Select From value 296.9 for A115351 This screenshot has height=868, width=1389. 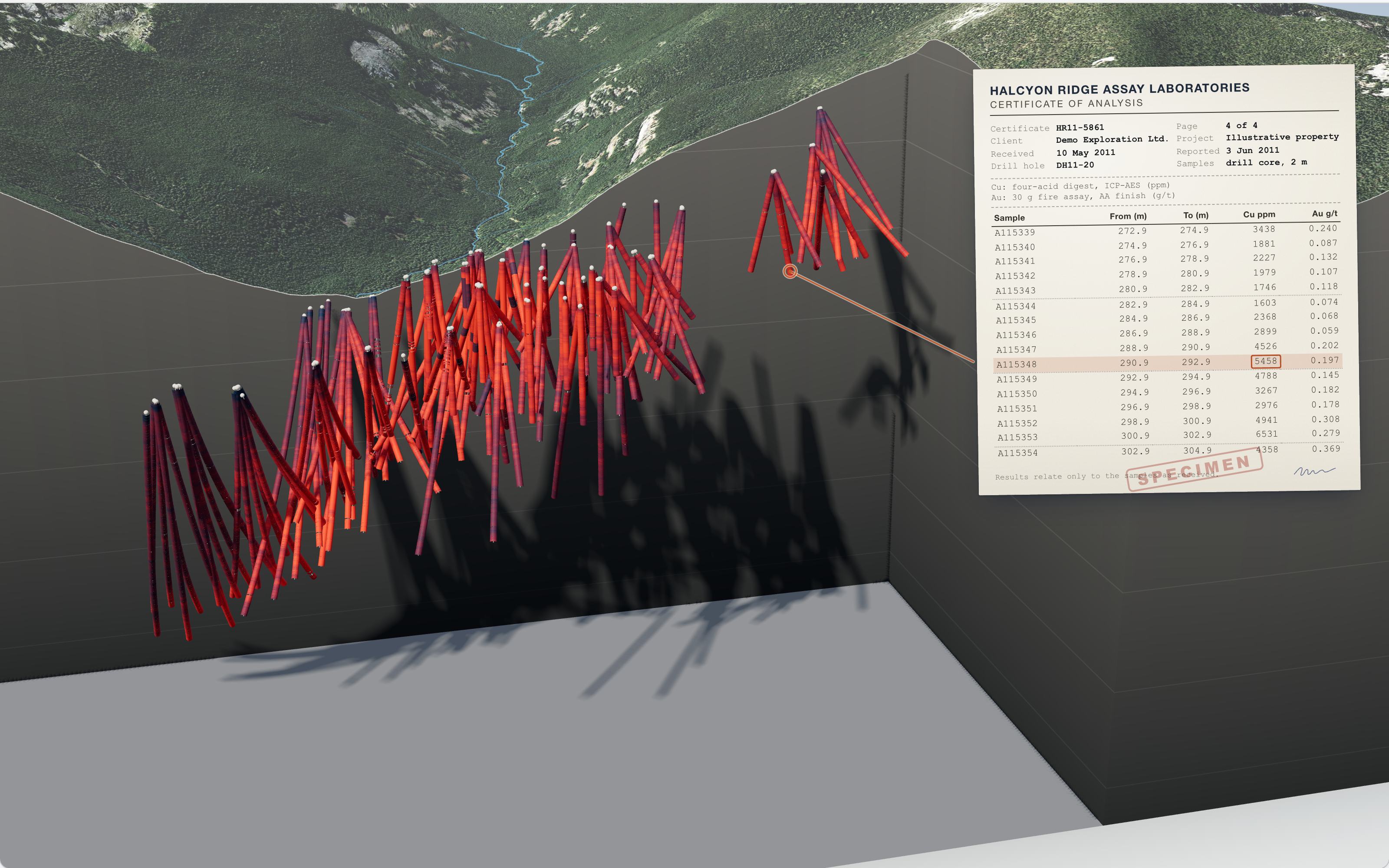coord(1135,407)
